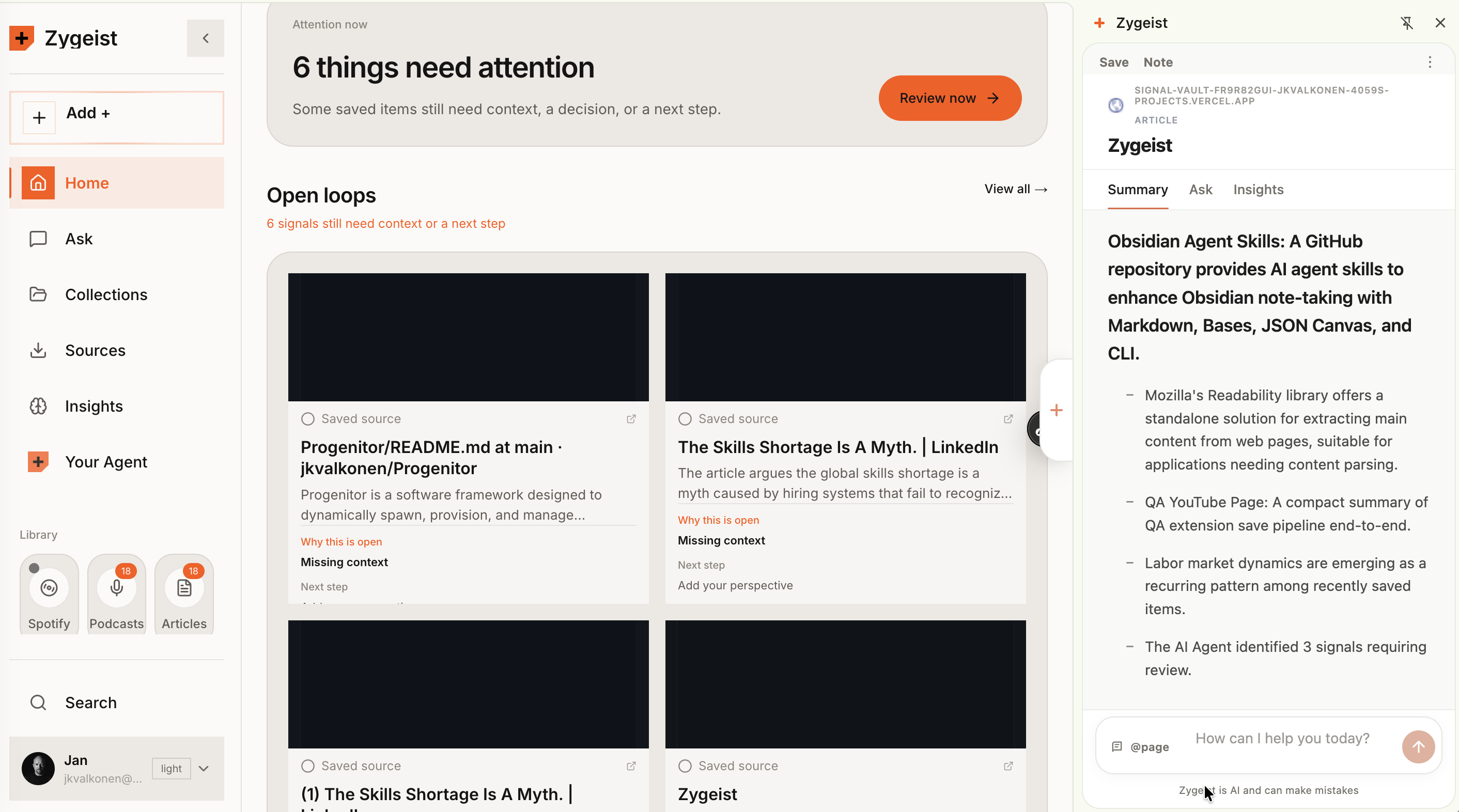Click the Home house icon in the sidebar
Screen dimensions: 1459x812
(x=38, y=183)
